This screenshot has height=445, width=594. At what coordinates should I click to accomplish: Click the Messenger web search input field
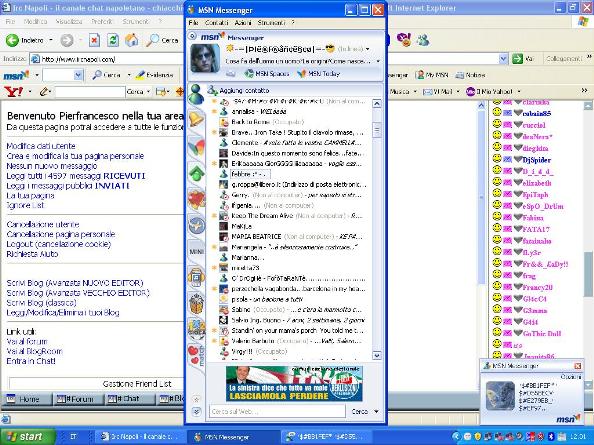point(277,411)
